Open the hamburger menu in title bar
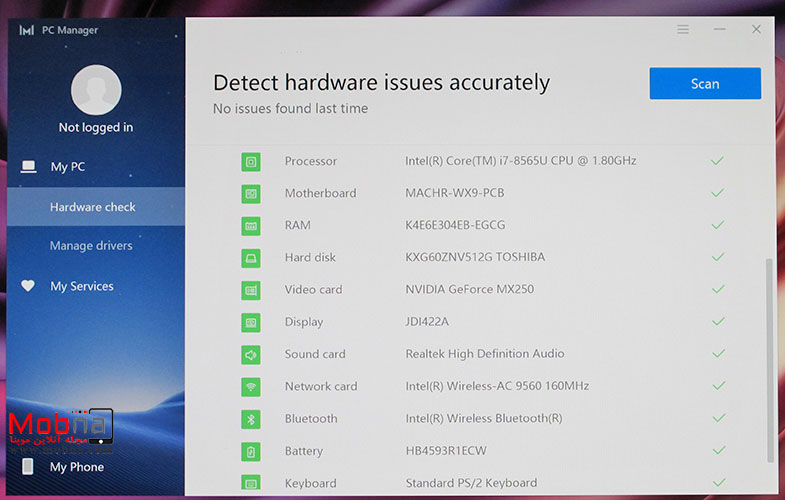 (683, 30)
